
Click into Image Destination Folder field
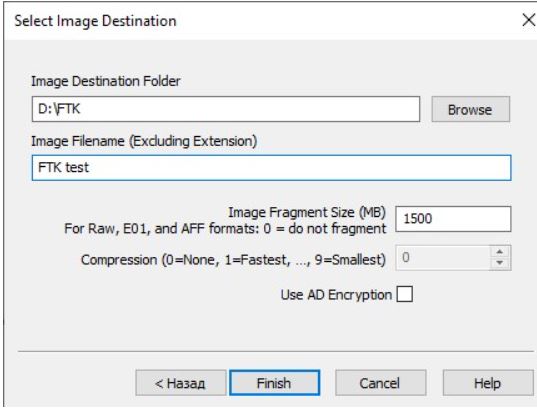[226, 109]
